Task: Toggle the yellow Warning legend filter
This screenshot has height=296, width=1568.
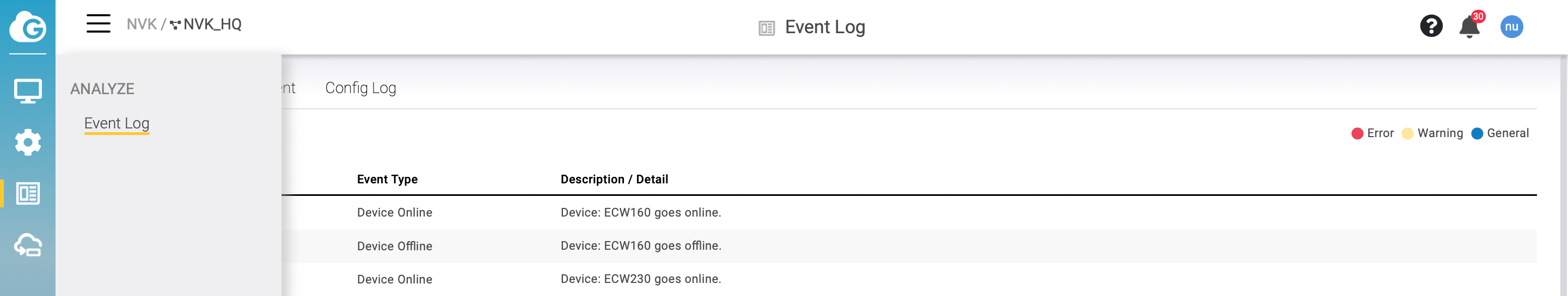Action: click(x=1432, y=133)
